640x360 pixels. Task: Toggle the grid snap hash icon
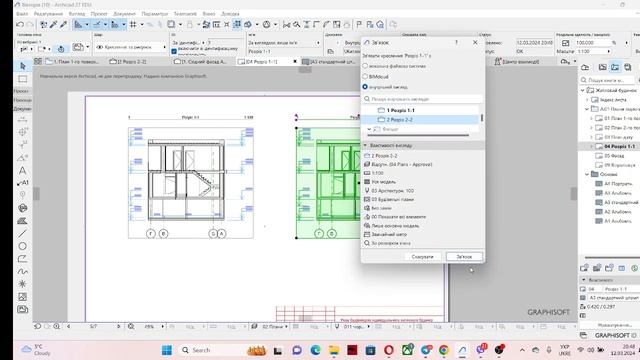point(133,25)
